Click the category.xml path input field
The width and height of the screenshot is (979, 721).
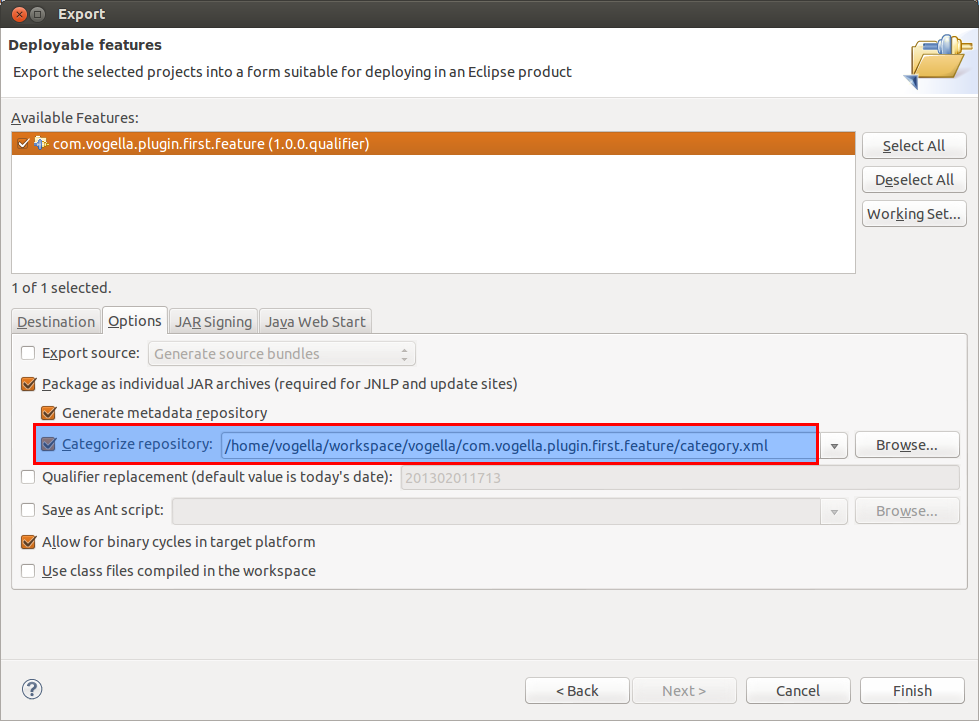519,446
